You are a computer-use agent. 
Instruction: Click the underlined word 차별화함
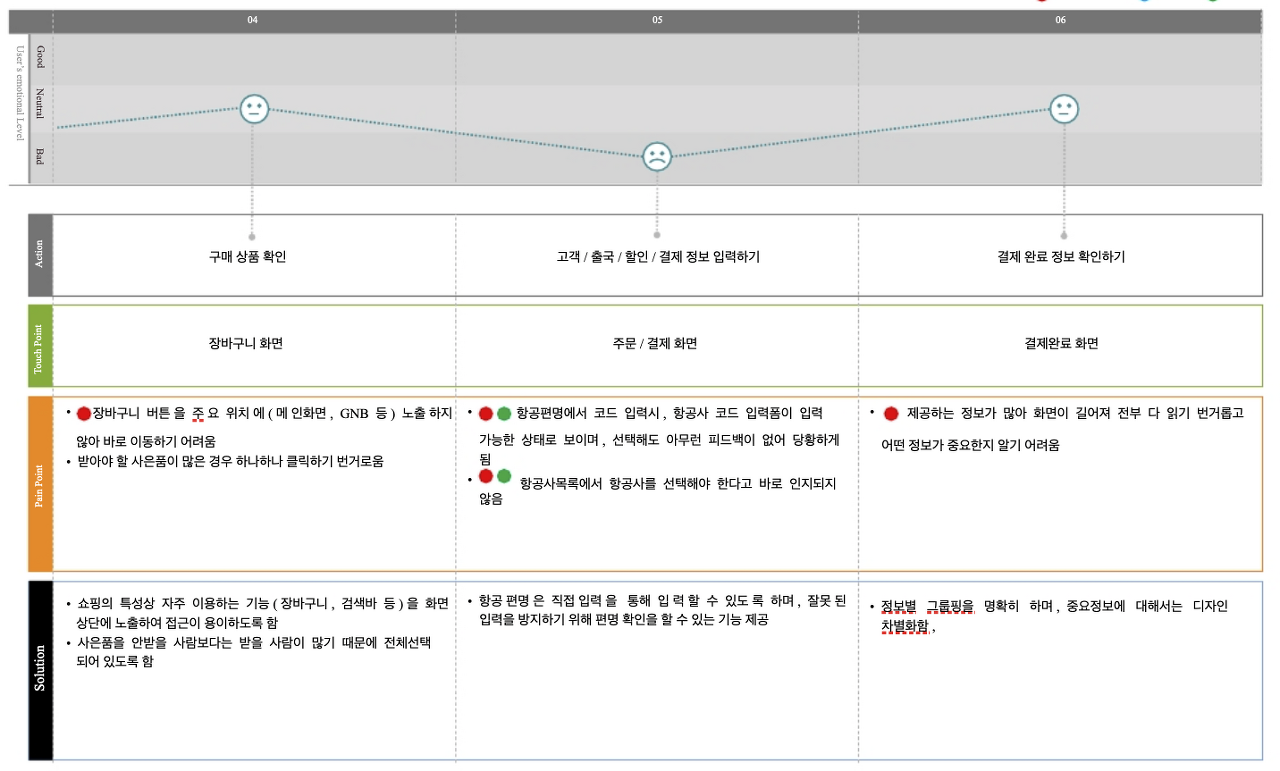[905, 626]
